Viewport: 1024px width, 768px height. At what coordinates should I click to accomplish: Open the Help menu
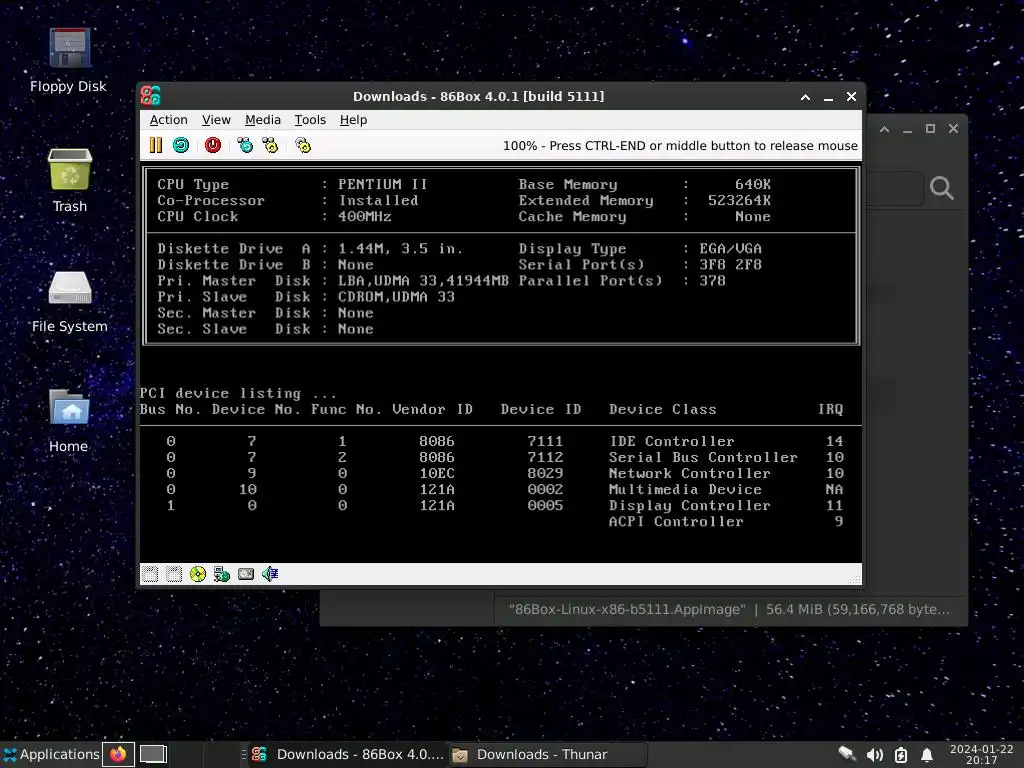click(353, 120)
